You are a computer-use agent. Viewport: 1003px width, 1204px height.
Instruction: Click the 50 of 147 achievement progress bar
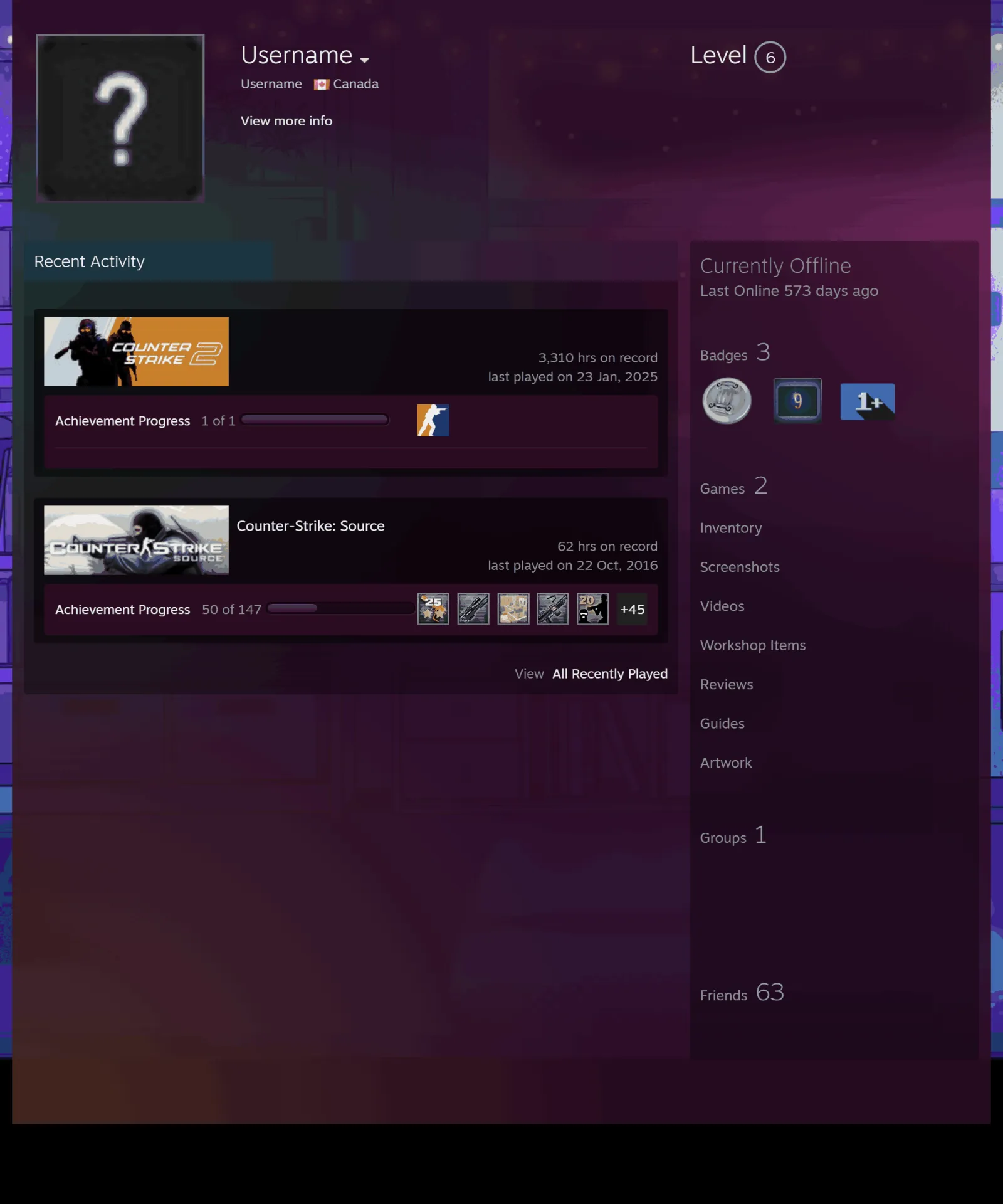point(340,608)
